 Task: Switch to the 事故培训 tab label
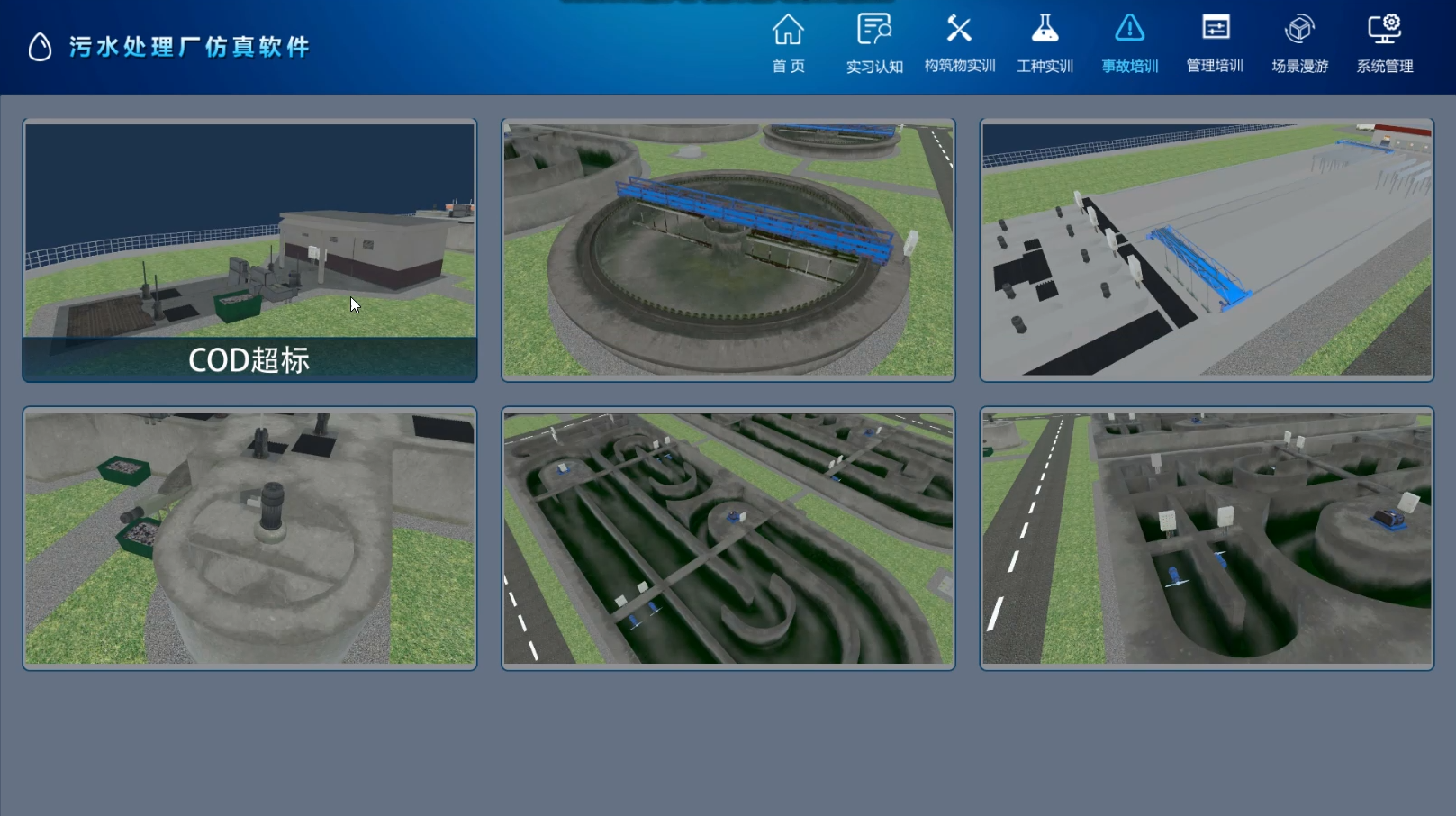click(x=1129, y=66)
